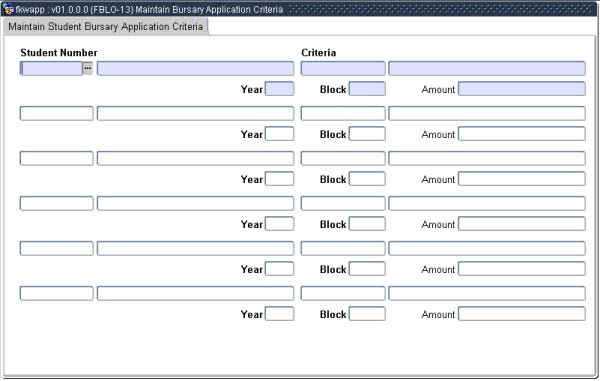Click the fifth row Block field
This screenshot has width=600, height=381.
pyautogui.click(x=367, y=269)
